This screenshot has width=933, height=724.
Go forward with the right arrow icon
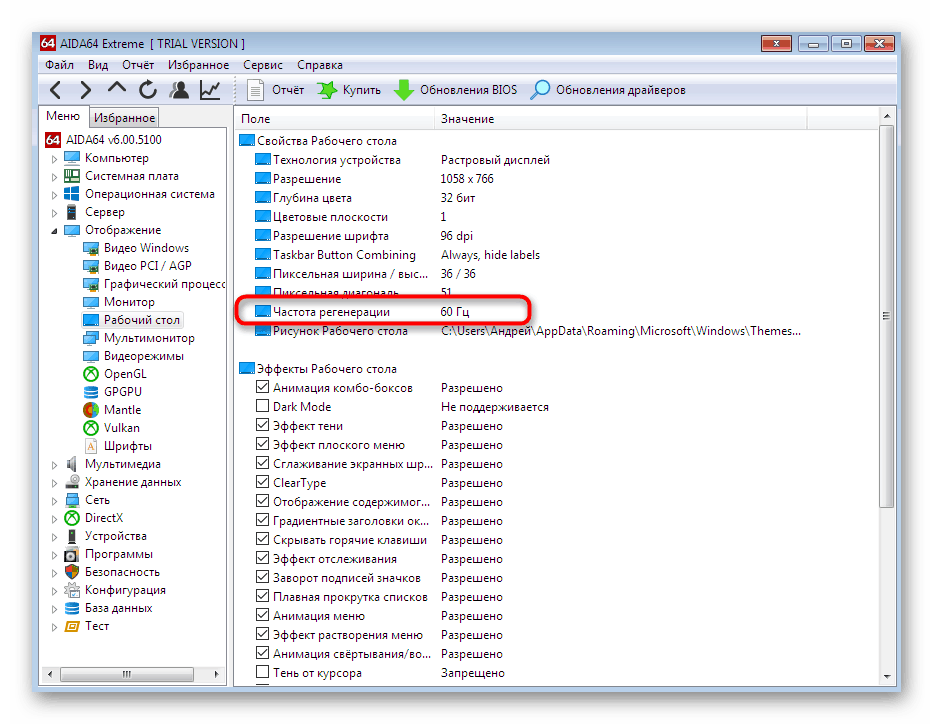[x=86, y=90]
